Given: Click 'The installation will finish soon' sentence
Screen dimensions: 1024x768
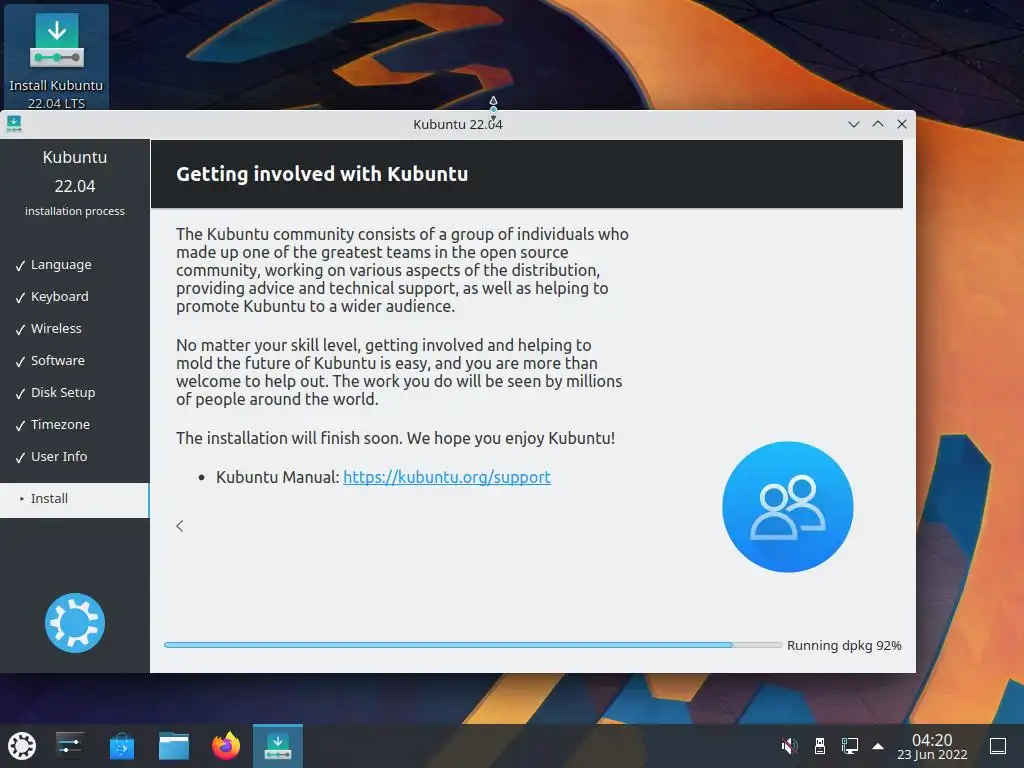Looking at the screenshot, I should pos(396,438).
